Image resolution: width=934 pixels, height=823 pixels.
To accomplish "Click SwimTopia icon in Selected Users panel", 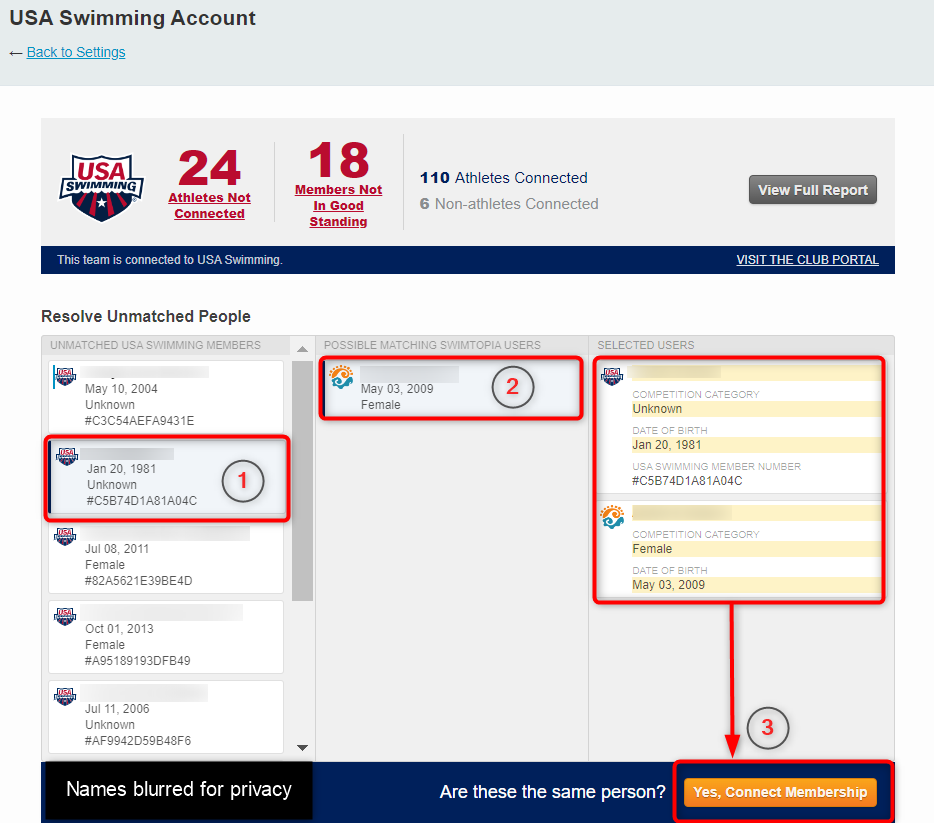I will tap(612, 517).
